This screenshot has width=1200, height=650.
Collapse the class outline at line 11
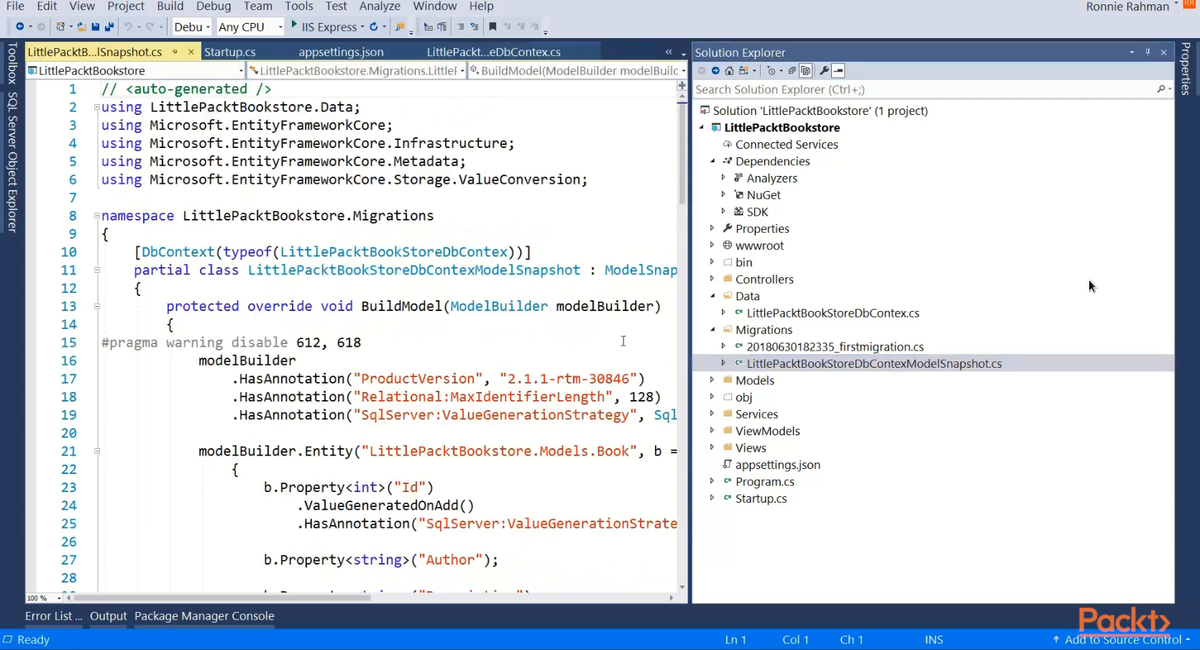(x=97, y=270)
